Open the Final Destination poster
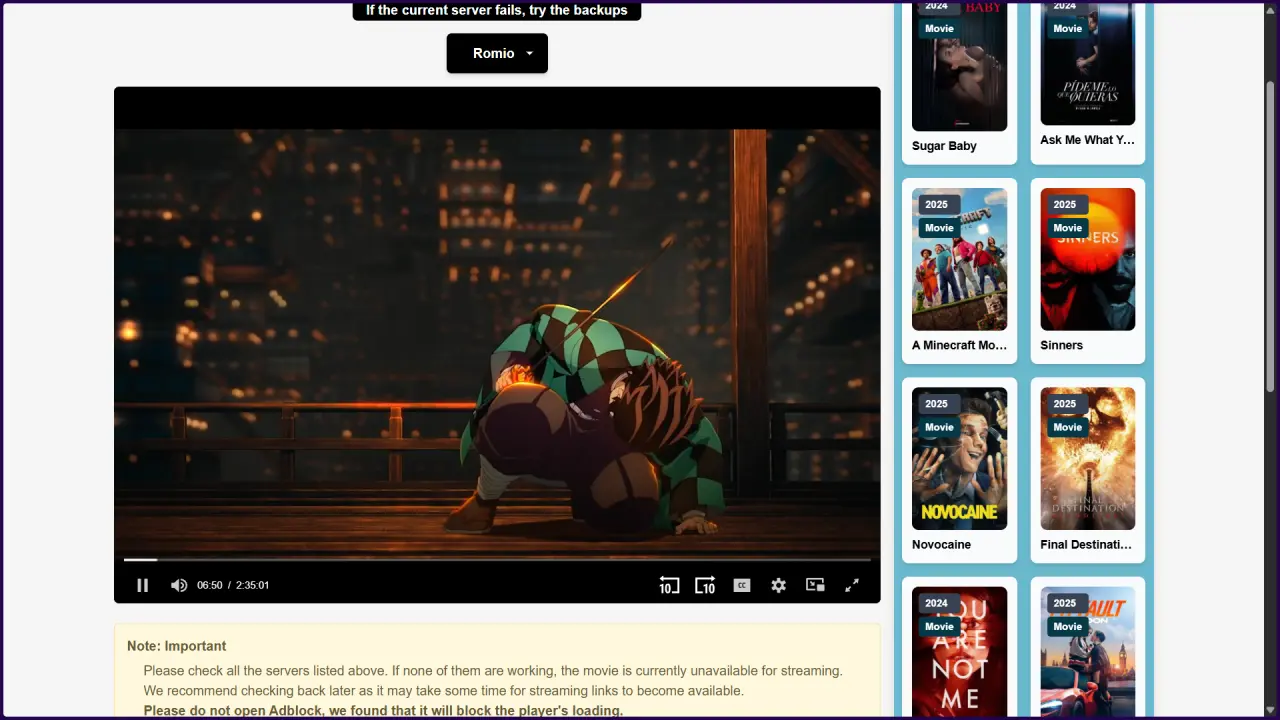The width and height of the screenshot is (1280, 720). (1087, 458)
